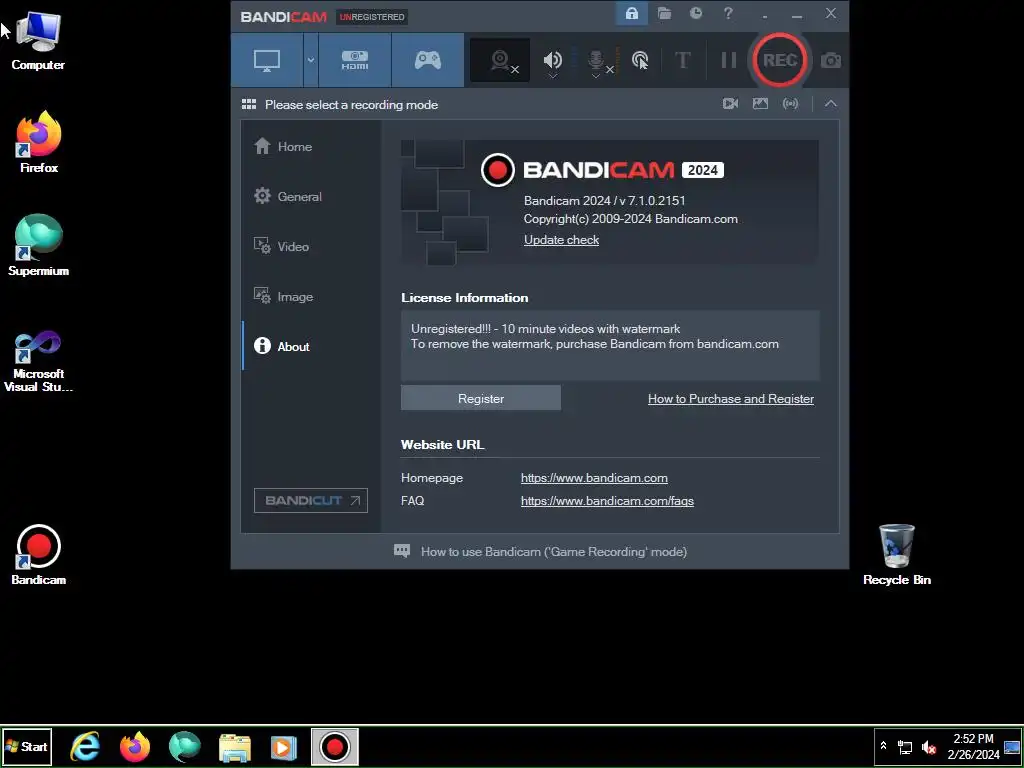Viewport: 1024px width, 768px height.
Task: Open media player from taskbar
Action: (x=284, y=746)
